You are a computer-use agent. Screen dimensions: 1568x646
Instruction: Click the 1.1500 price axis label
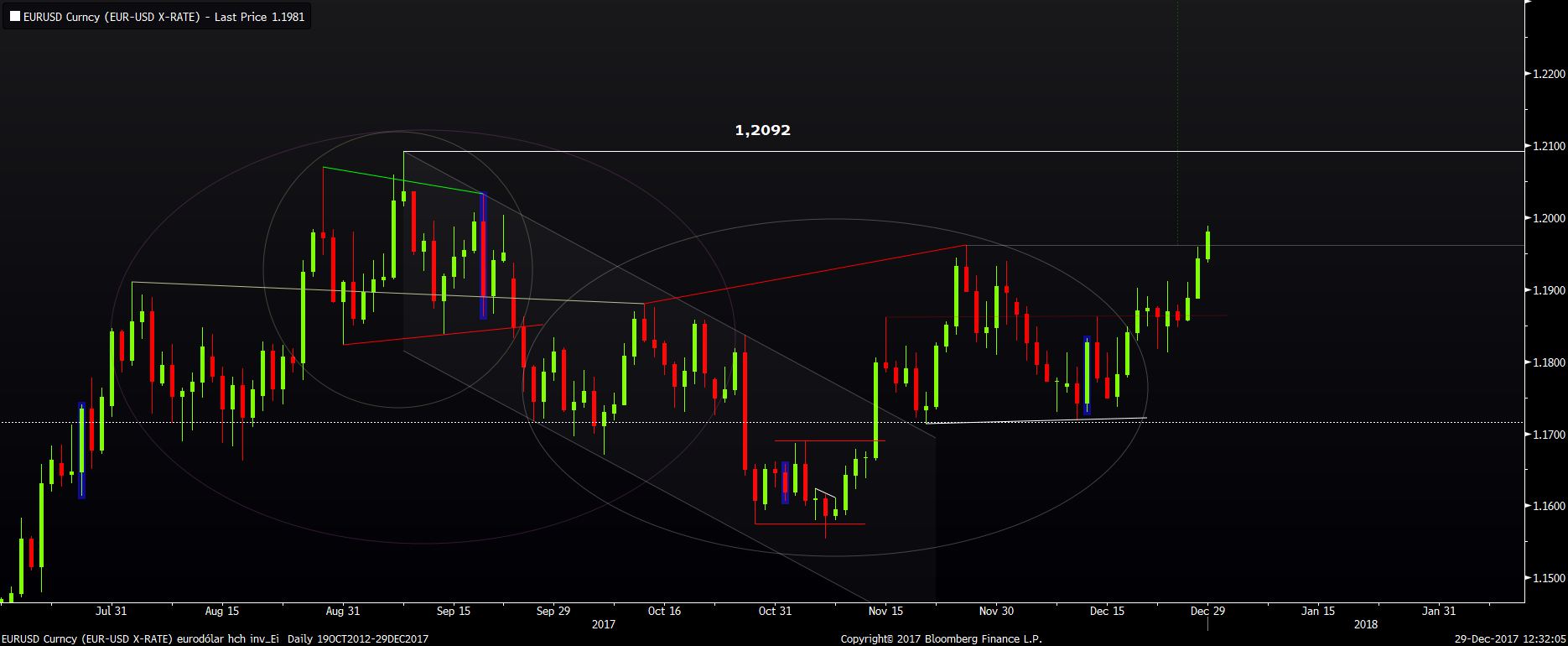coord(1549,578)
